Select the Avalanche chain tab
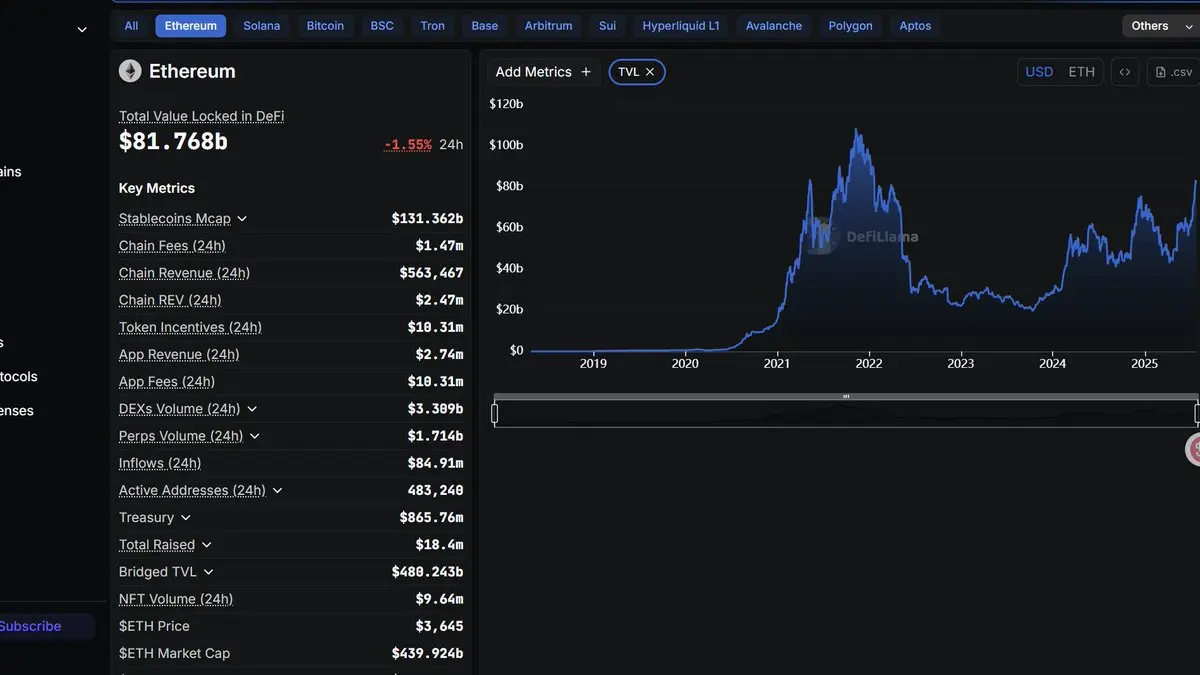This screenshot has width=1200, height=675. pyautogui.click(x=774, y=26)
